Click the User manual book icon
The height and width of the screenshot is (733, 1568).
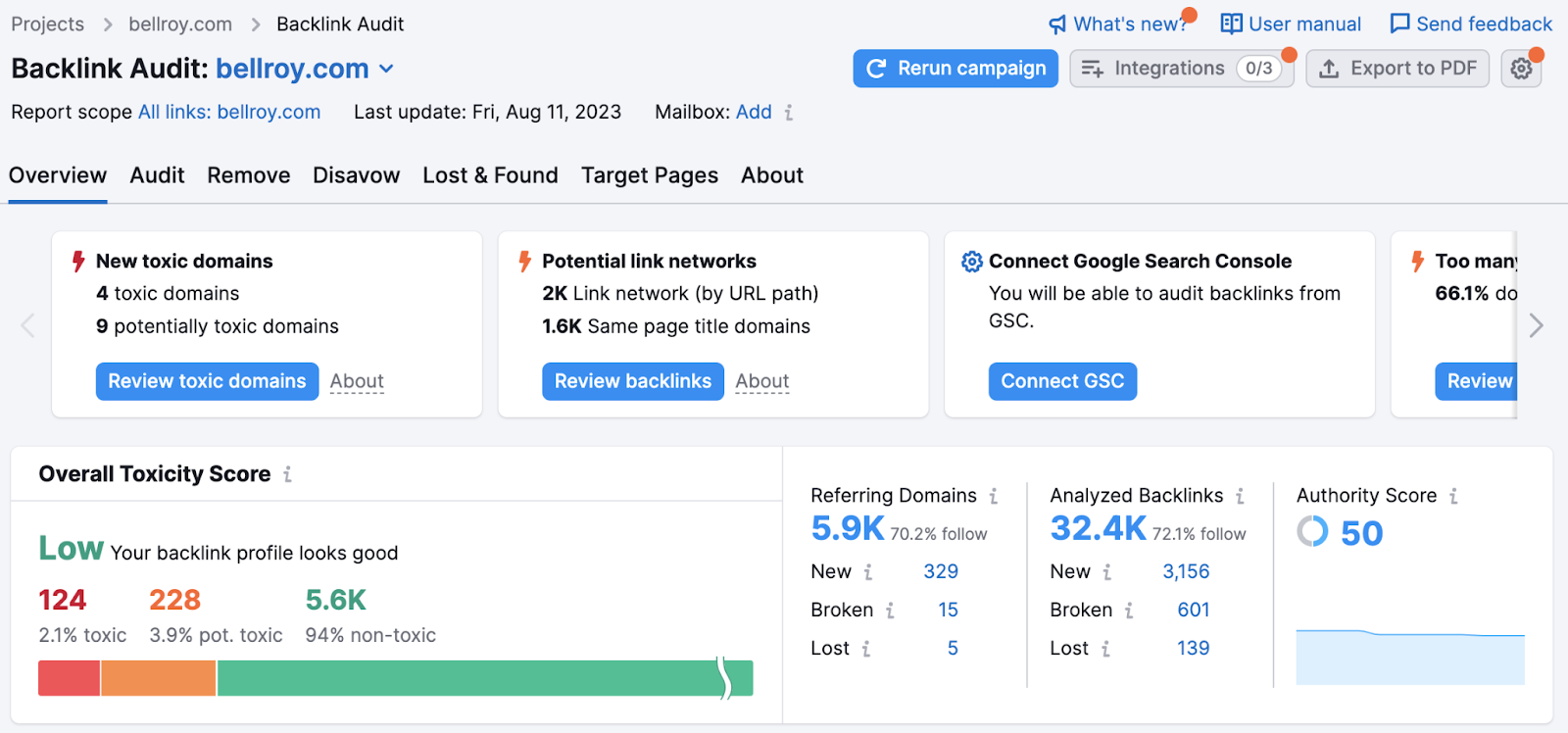[1231, 24]
